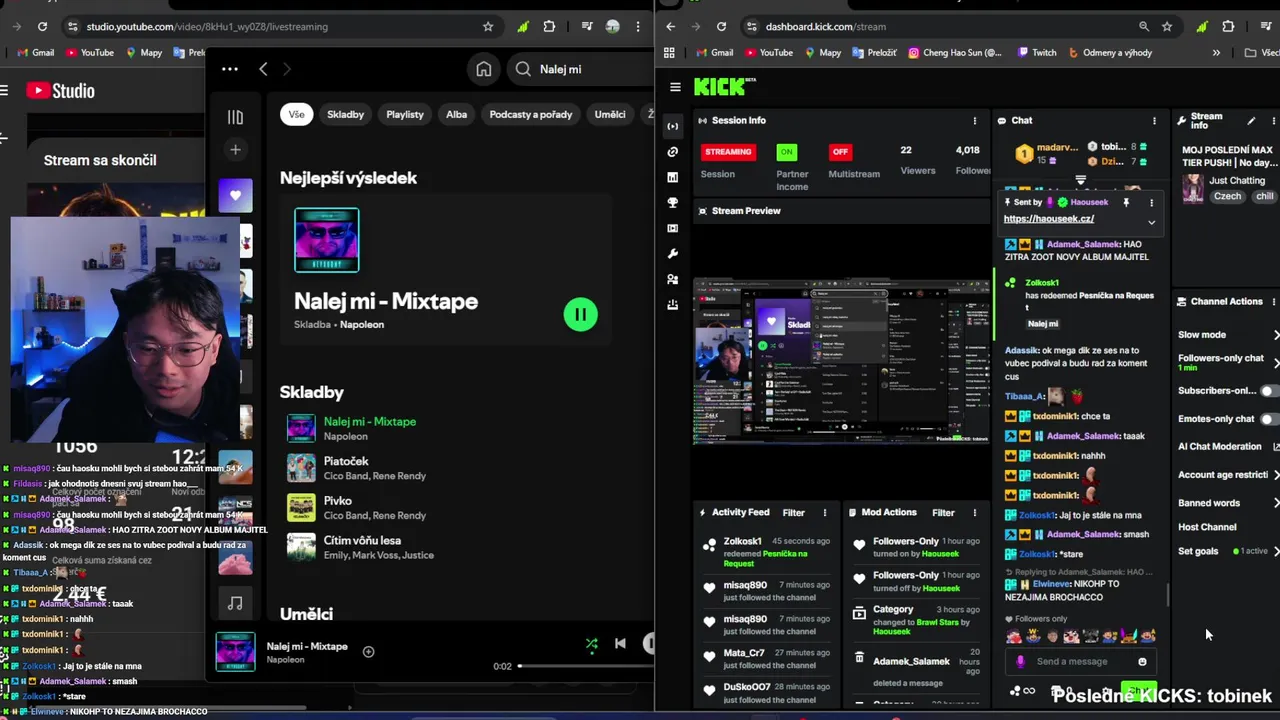Add current song to library with plus circle
1280x720 pixels.
[x=368, y=652]
